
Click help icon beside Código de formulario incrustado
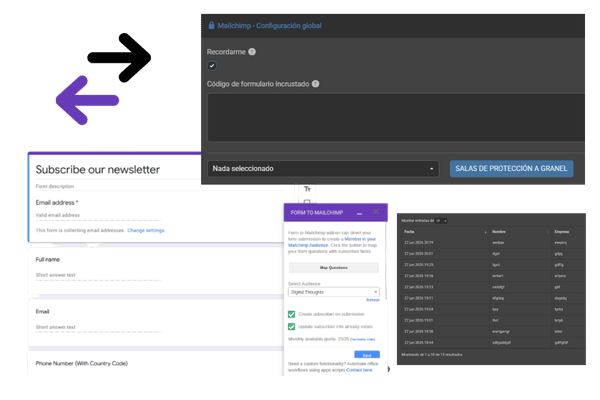tap(315, 84)
